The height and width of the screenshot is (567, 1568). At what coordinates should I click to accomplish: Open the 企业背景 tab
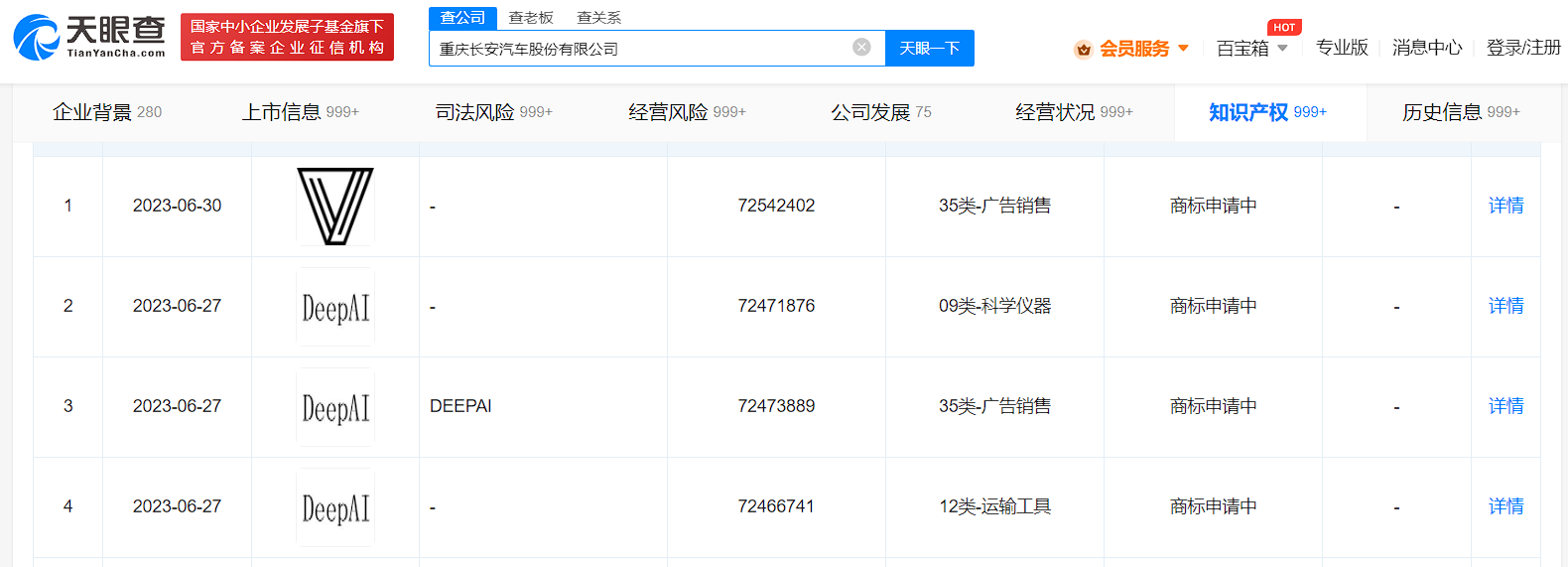tap(107, 112)
